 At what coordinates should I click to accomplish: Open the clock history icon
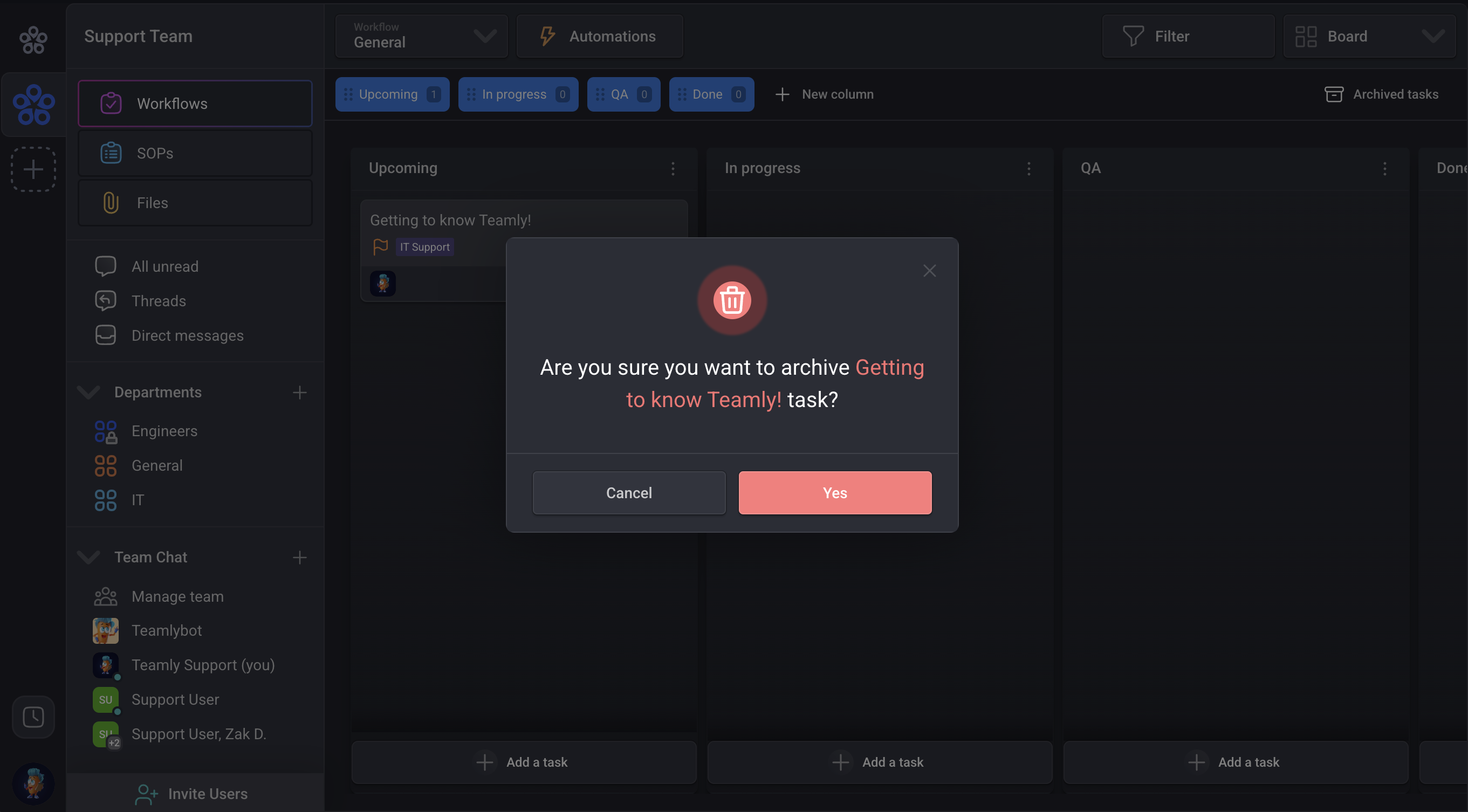click(33, 716)
